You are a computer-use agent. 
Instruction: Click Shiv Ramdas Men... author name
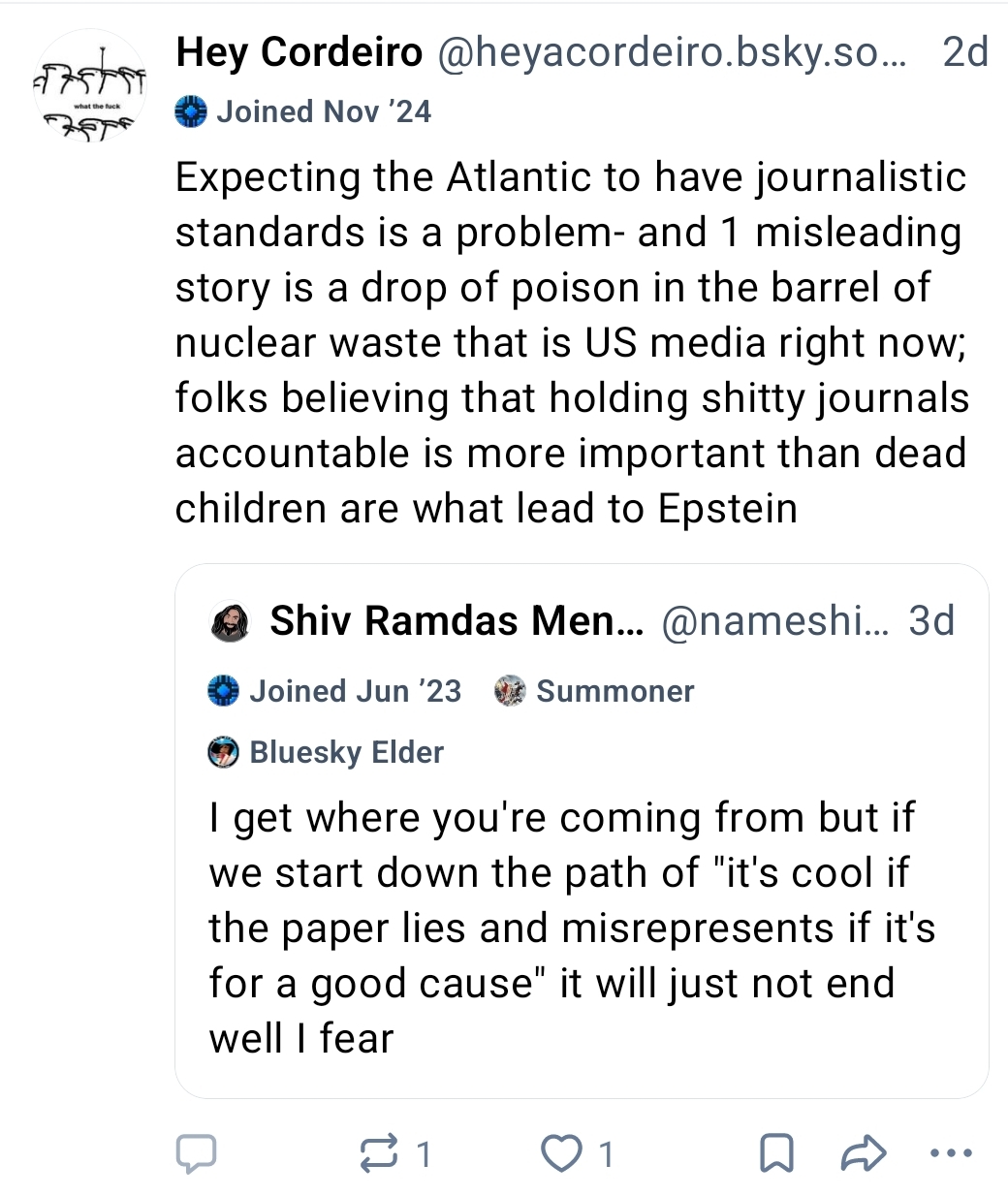[456, 621]
